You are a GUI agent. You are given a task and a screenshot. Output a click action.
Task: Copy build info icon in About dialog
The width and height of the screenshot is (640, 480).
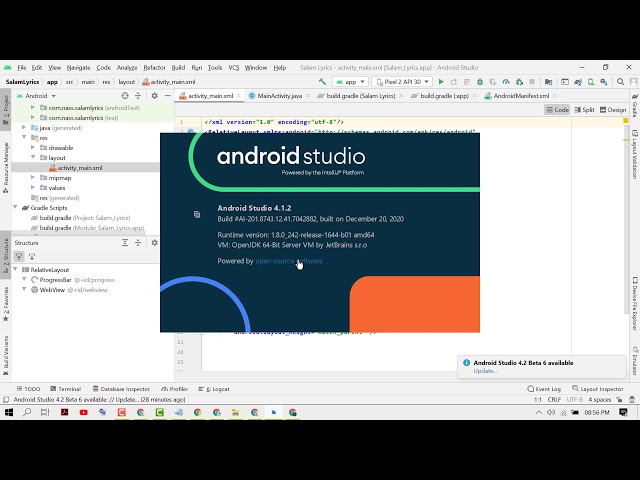pyautogui.click(x=197, y=214)
